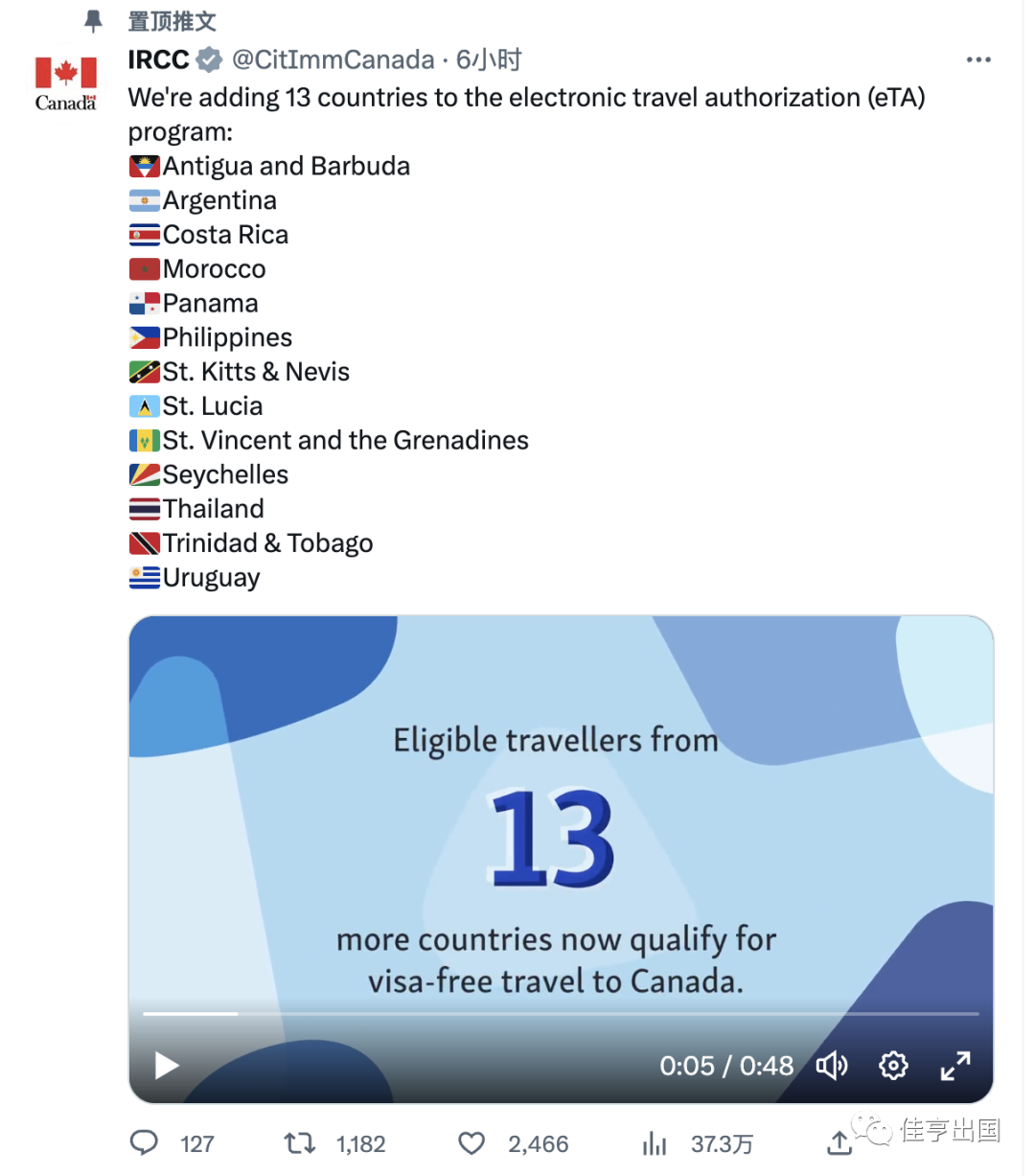
Task: Click the IRCC Canada profile avatar
Action: (66, 83)
